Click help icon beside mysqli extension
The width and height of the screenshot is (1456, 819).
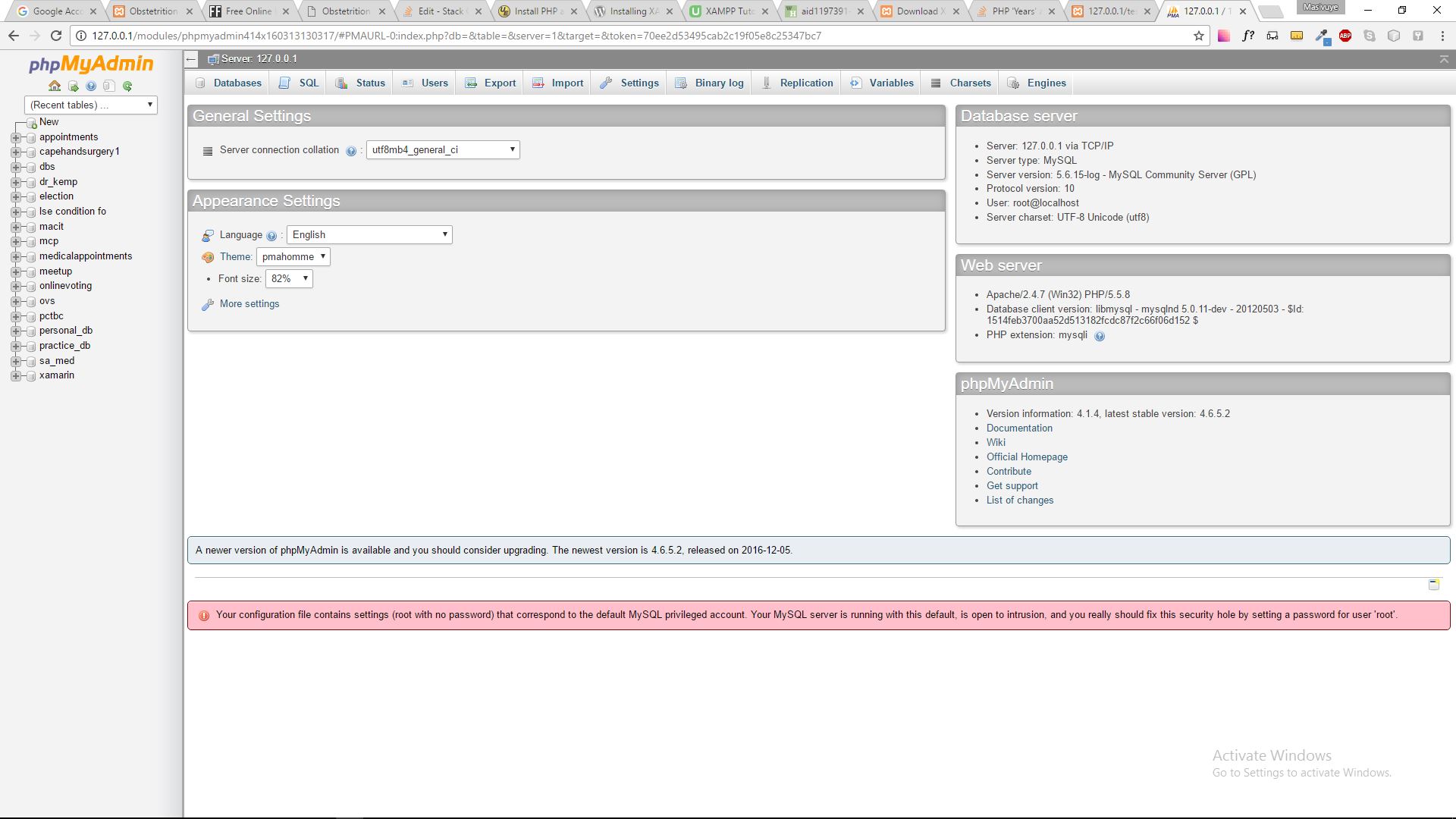[1100, 336]
